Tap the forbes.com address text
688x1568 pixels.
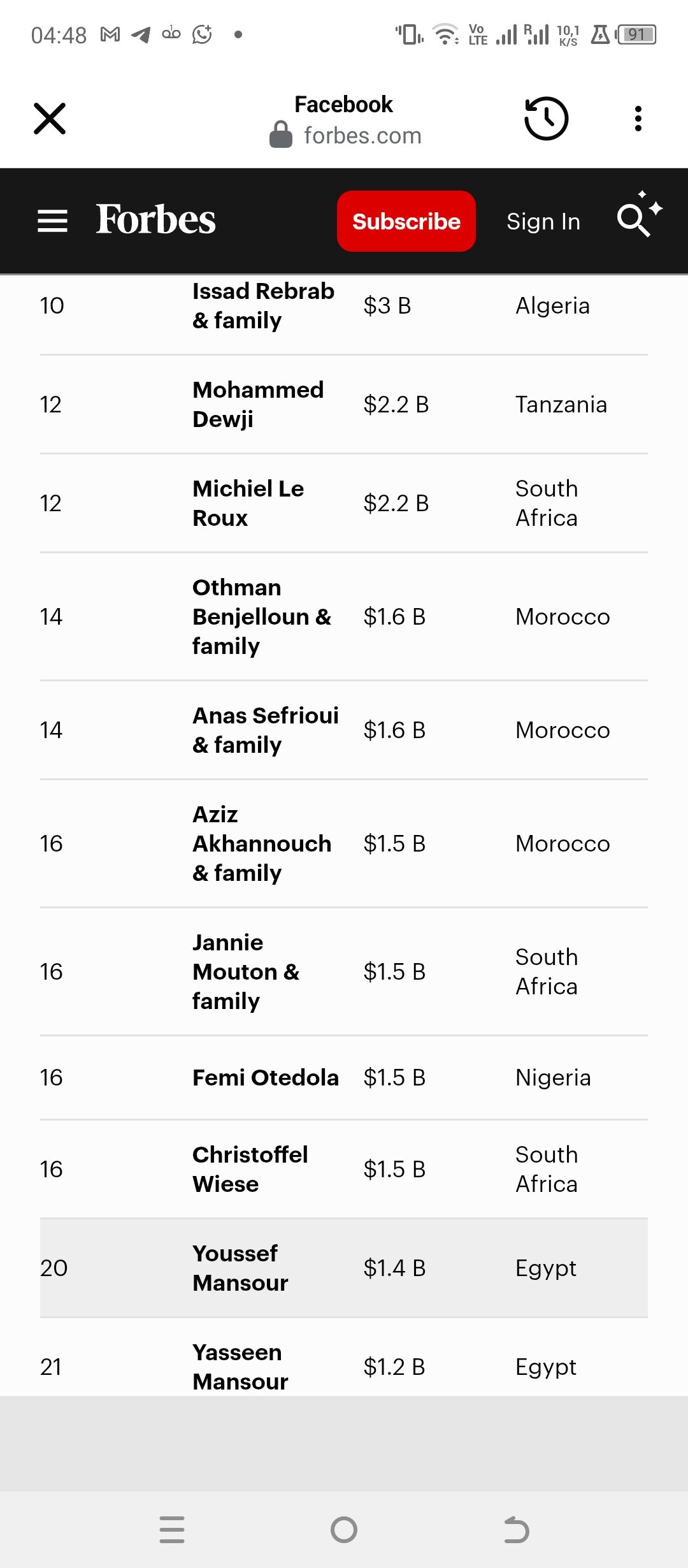[363, 135]
